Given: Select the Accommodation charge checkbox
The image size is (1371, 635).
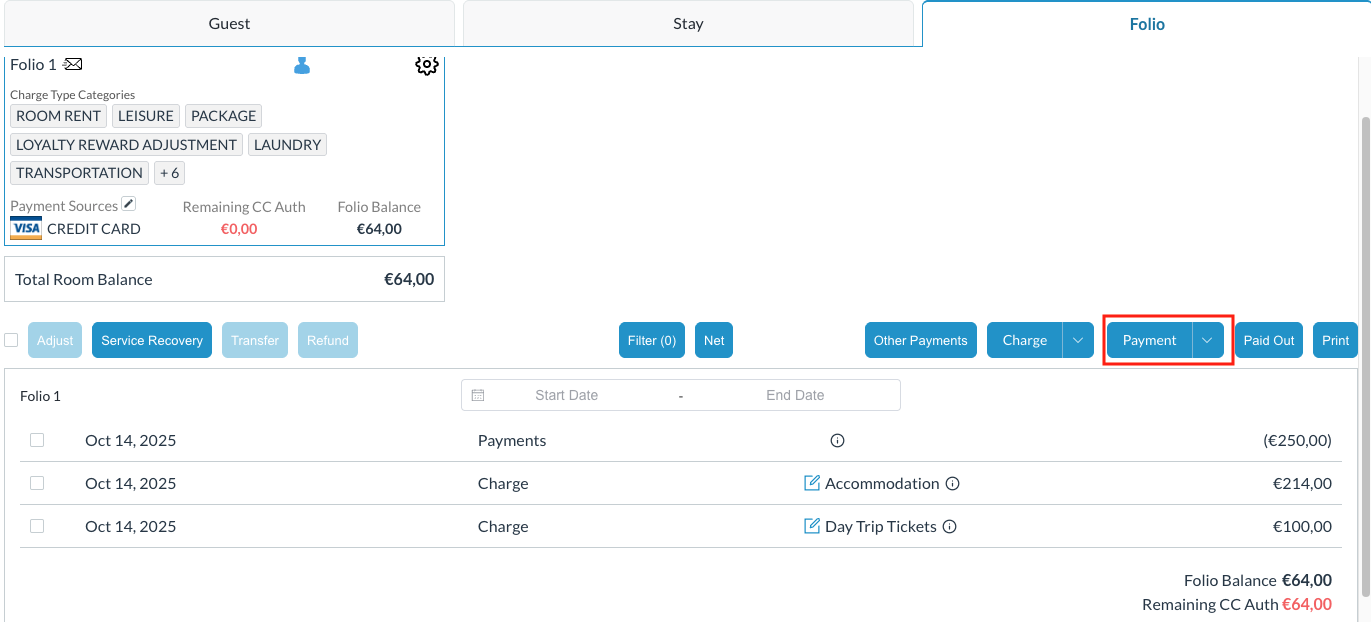Looking at the screenshot, I should (37, 483).
